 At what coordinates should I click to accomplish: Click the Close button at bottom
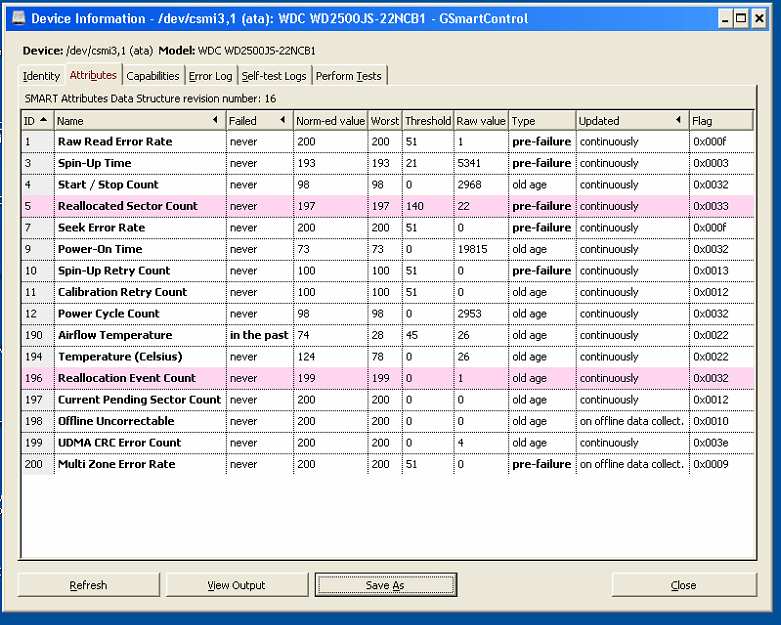683,585
